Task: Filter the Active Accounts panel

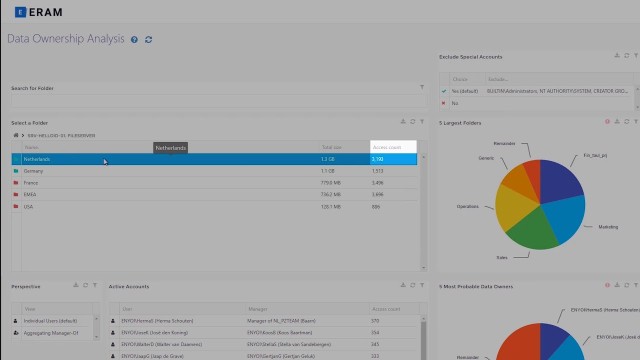Action: (422, 285)
